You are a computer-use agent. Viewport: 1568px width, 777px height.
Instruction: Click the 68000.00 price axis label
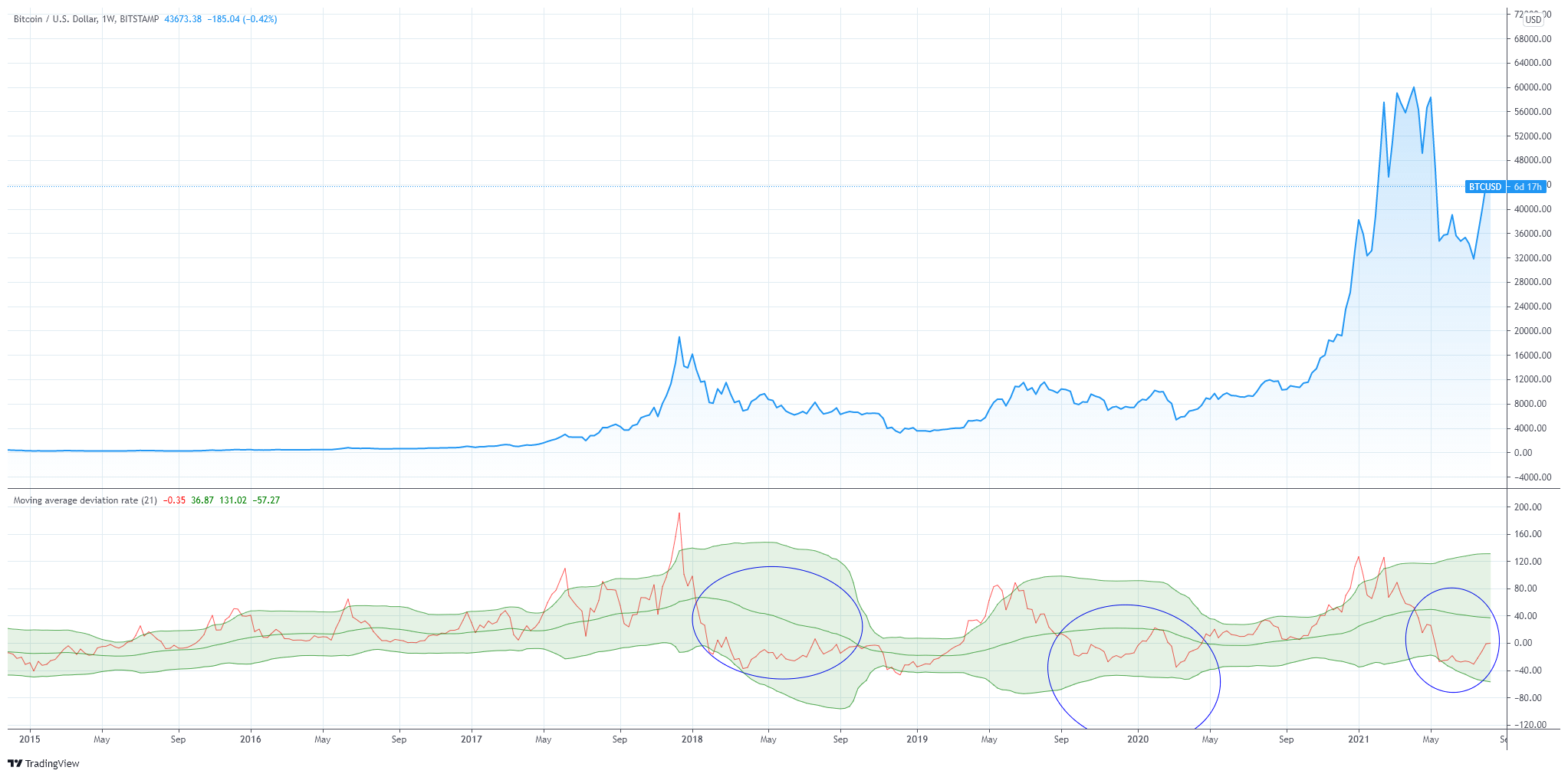1533,39
